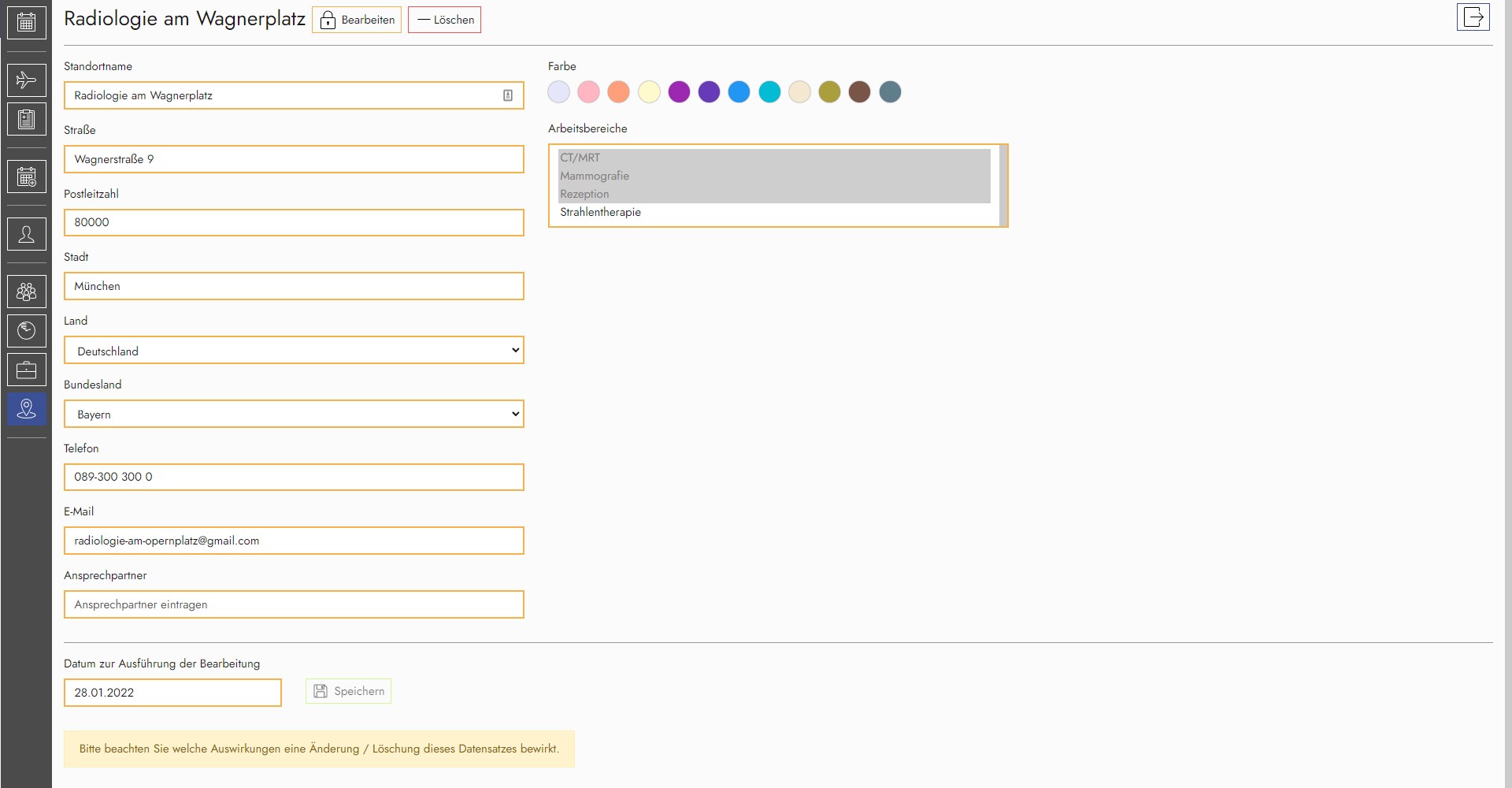Open the airplane vacation icon
Image resolution: width=1512 pixels, height=788 pixels.
click(26, 80)
